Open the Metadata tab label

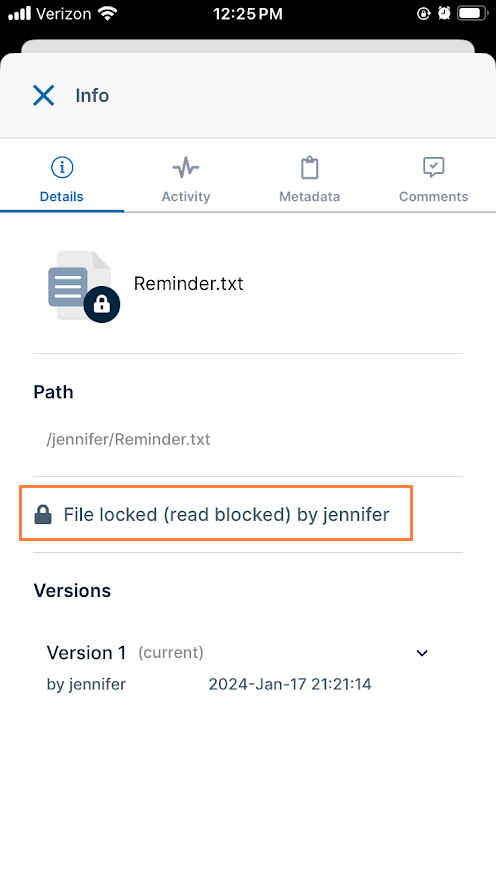pyautogui.click(x=310, y=197)
